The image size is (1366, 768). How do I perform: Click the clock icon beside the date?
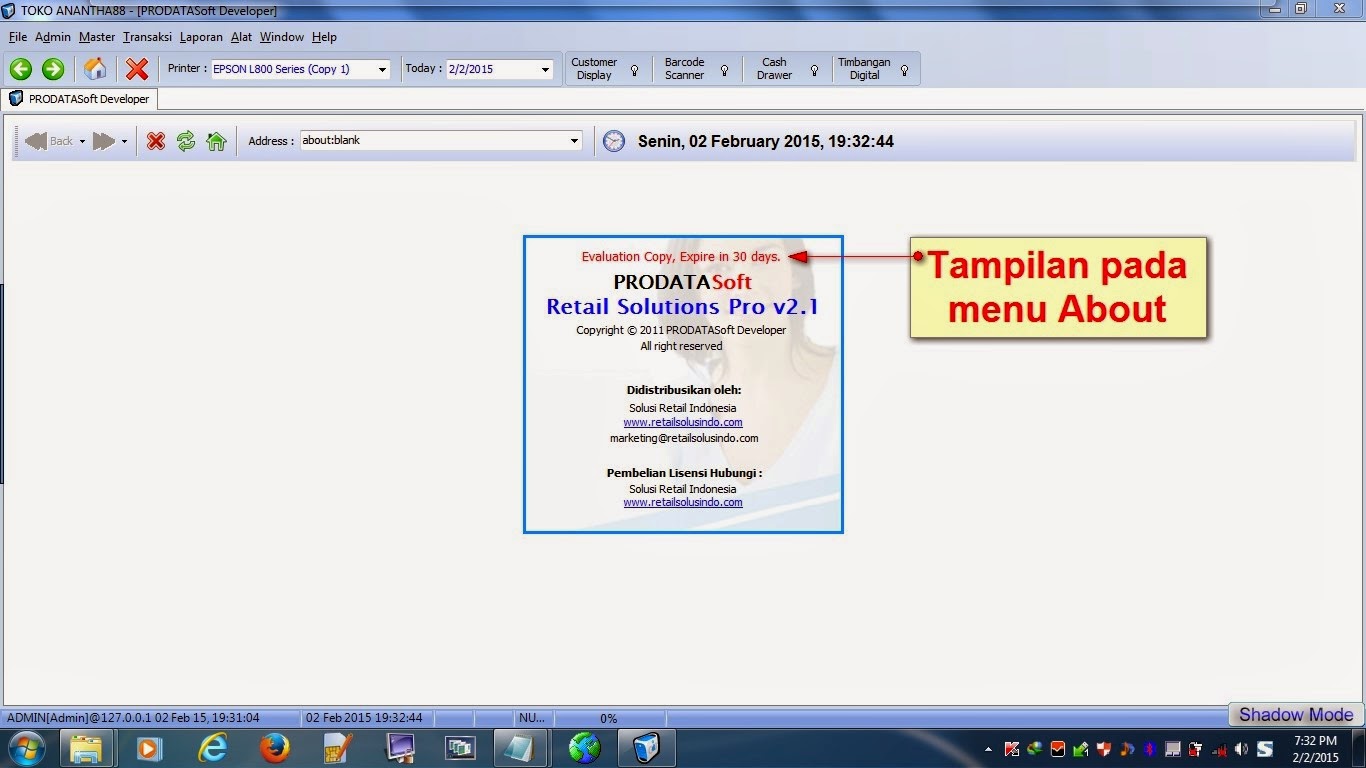tap(614, 141)
